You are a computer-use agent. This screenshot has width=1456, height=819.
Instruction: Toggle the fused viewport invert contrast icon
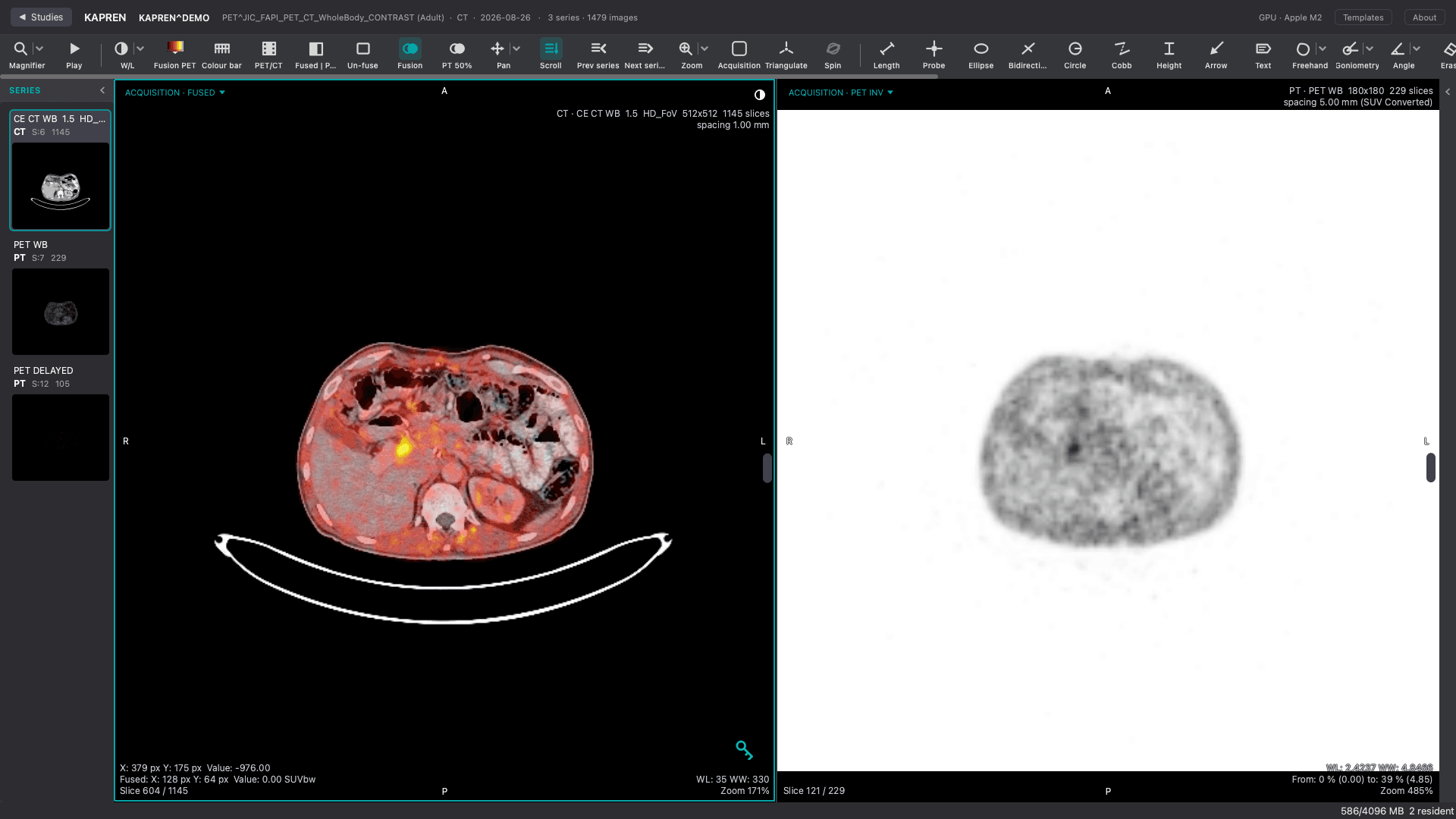[760, 95]
